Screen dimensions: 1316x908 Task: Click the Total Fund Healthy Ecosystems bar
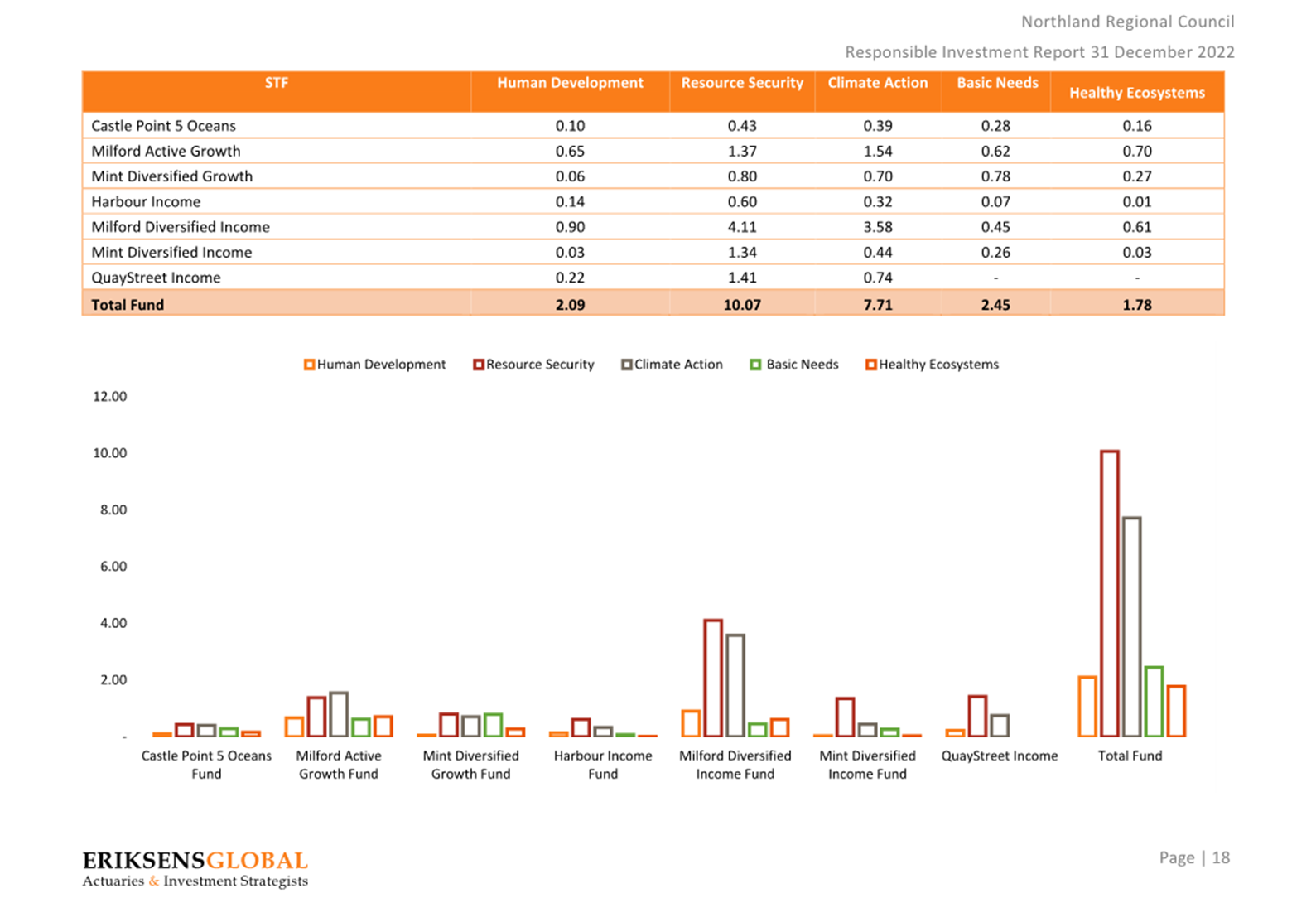click(1176, 711)
